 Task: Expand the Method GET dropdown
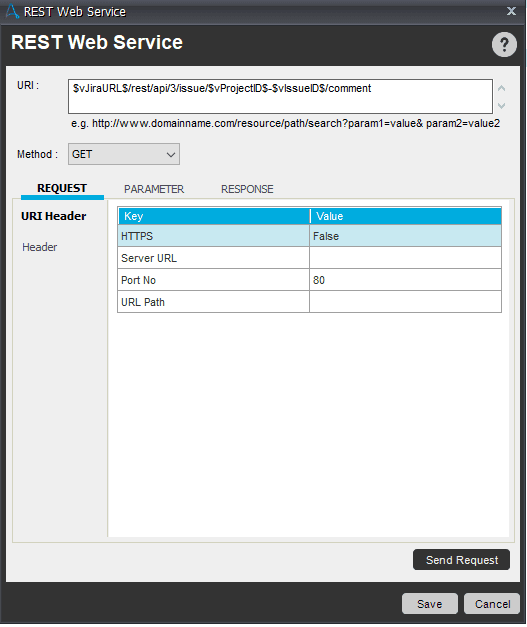(x=124, y=154)
